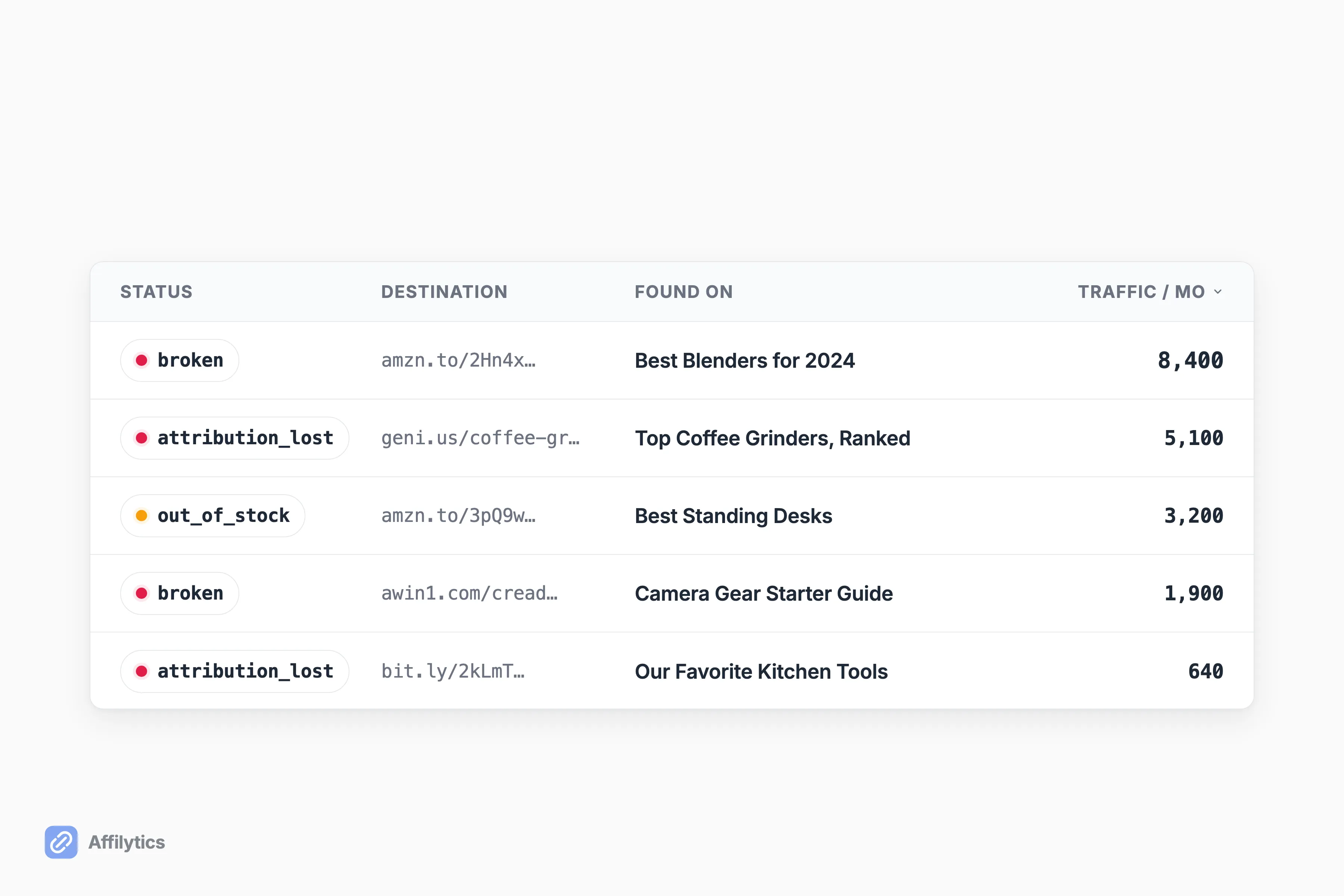
Task: Open the awin1.com/cread… destination link
Action: (x=469, y=594)
